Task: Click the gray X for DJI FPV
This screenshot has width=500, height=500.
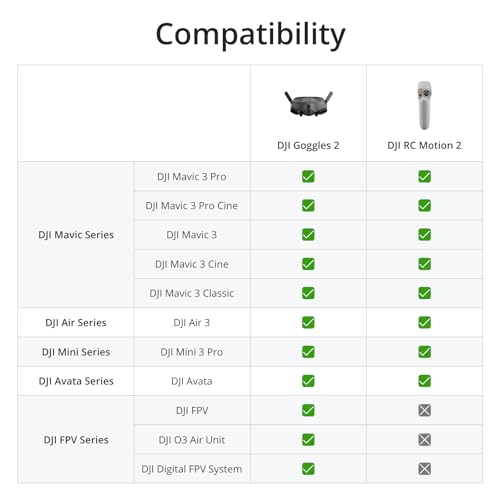Action: (x=424, y=410)
